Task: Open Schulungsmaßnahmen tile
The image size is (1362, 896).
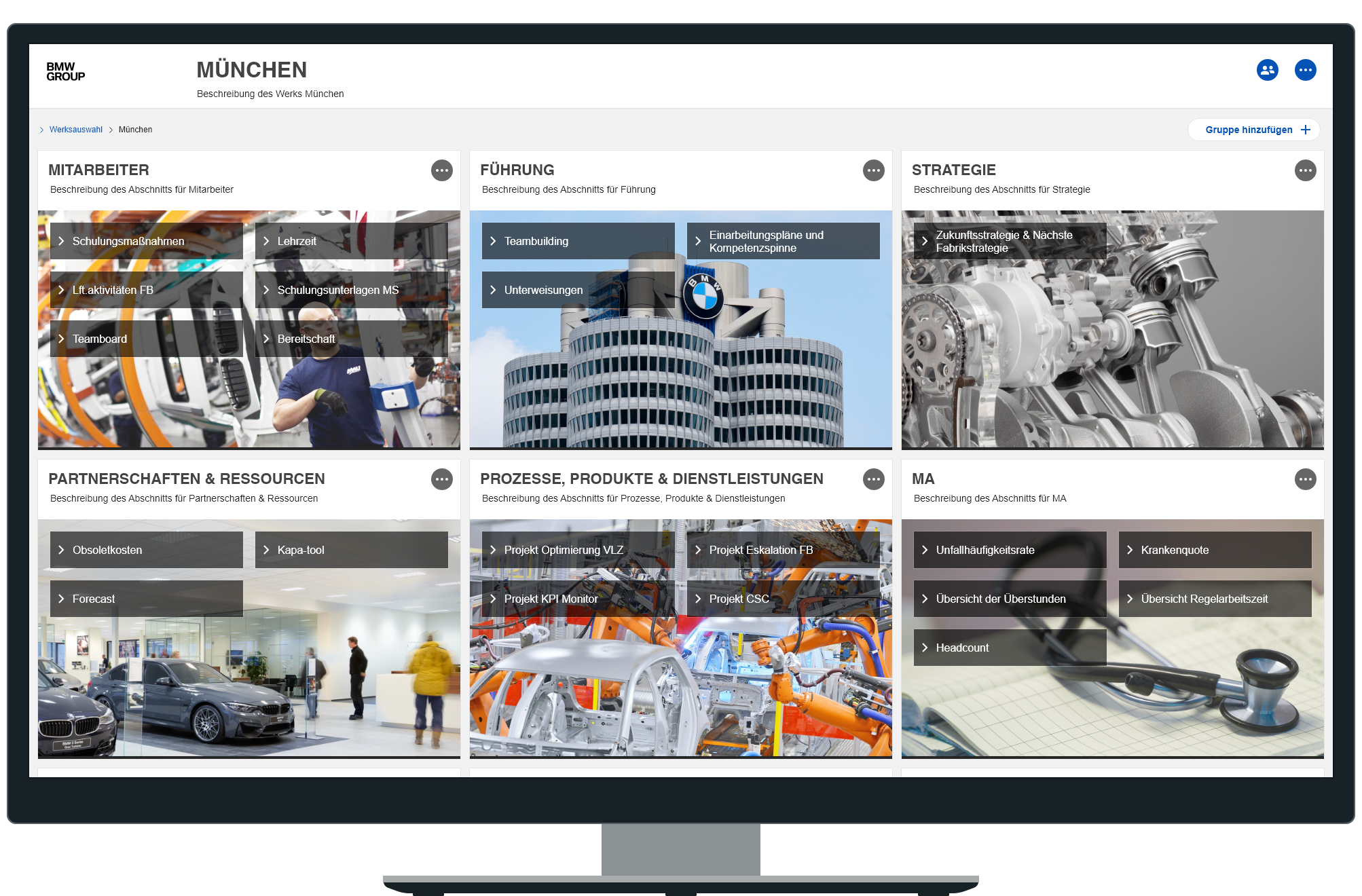Action: click(x=147, y=241)
